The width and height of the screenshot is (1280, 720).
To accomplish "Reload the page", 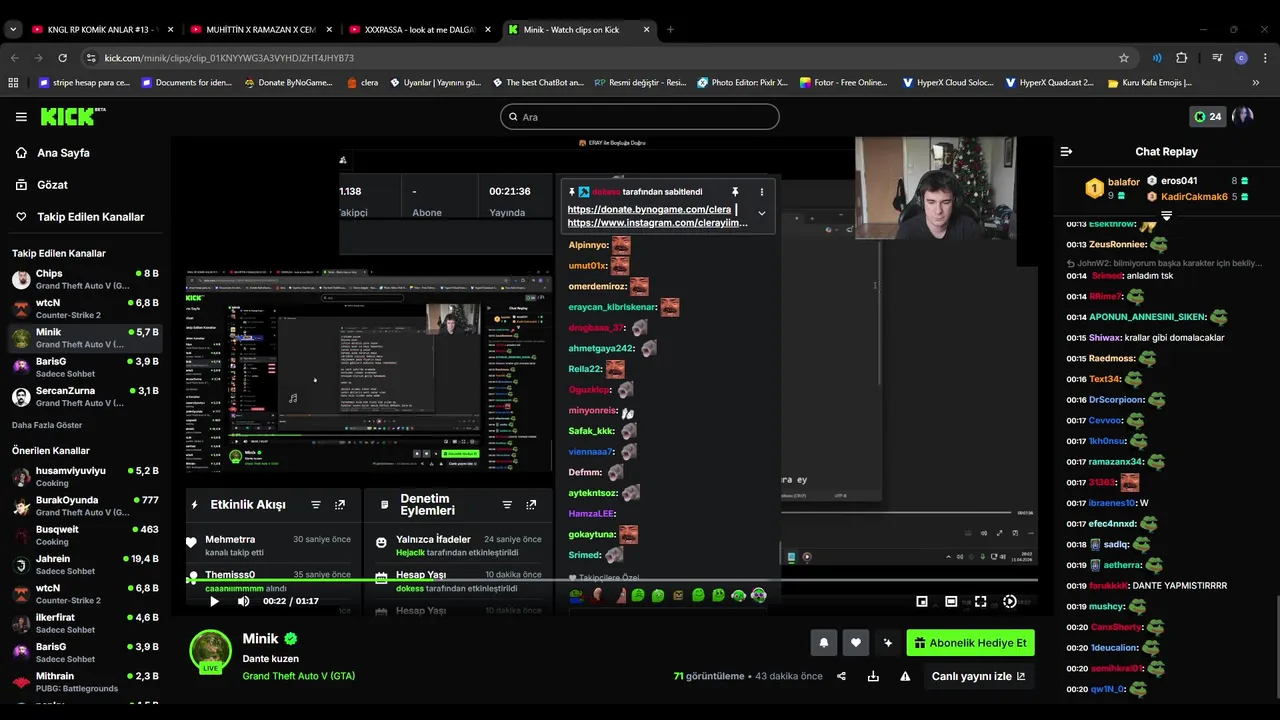I will pos(65,58).
